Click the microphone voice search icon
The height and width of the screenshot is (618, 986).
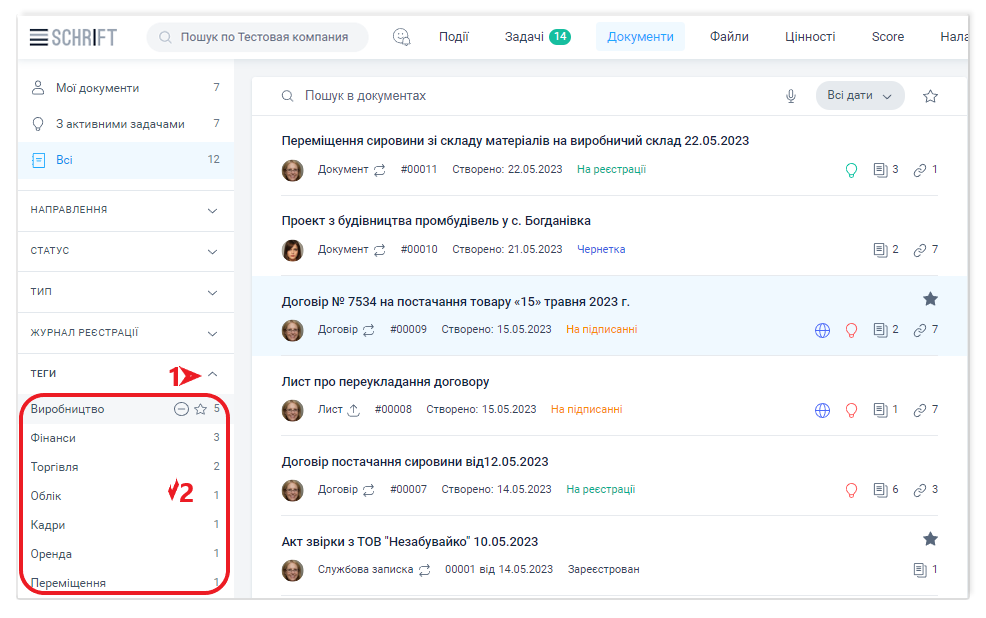791,96
